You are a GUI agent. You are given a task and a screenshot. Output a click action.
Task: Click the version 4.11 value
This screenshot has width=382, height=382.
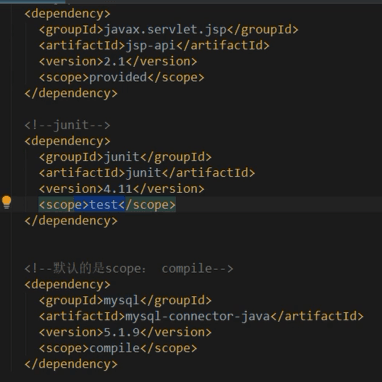pyautogui.click(x=118, y=189)
